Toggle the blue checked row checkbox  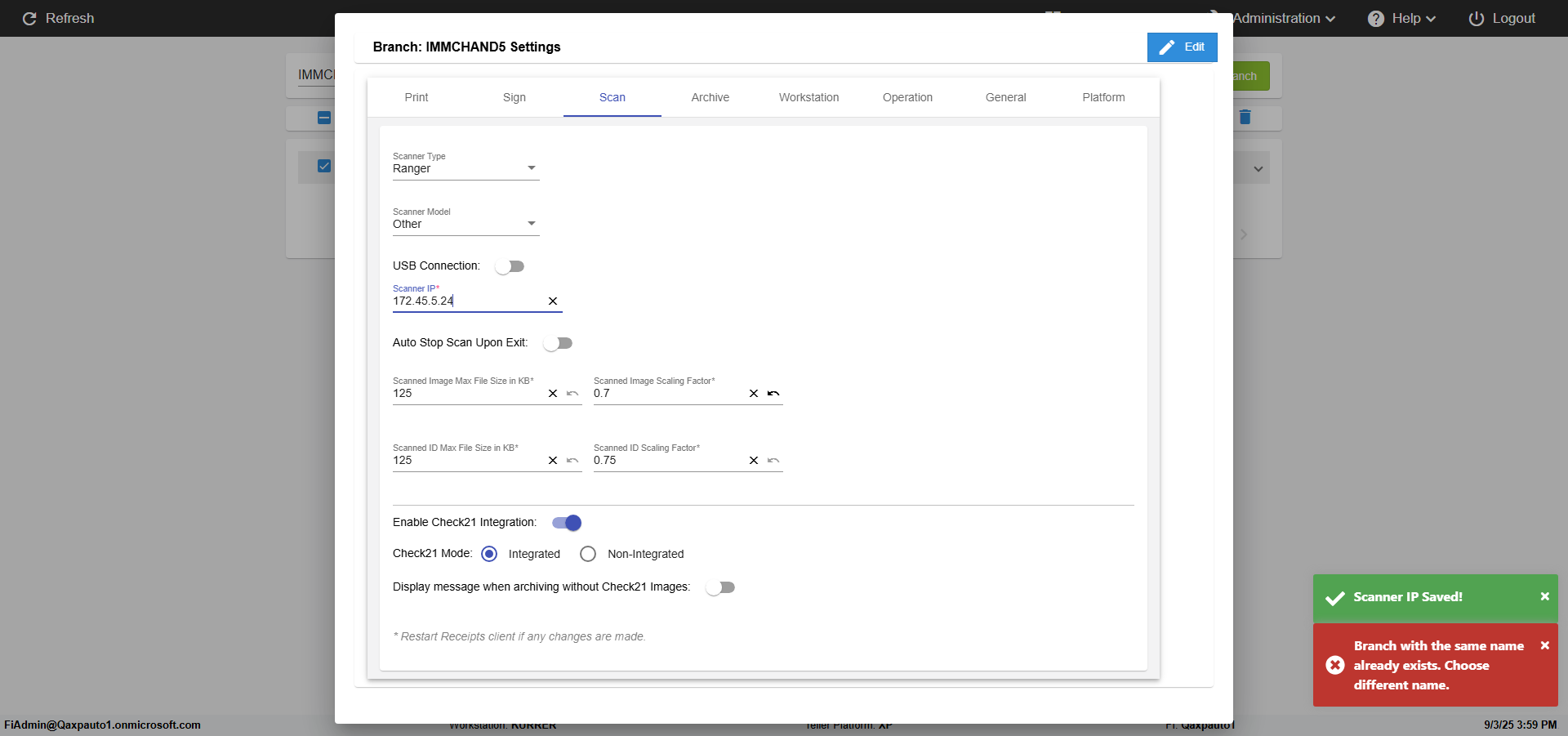click(x=324, y=166)
